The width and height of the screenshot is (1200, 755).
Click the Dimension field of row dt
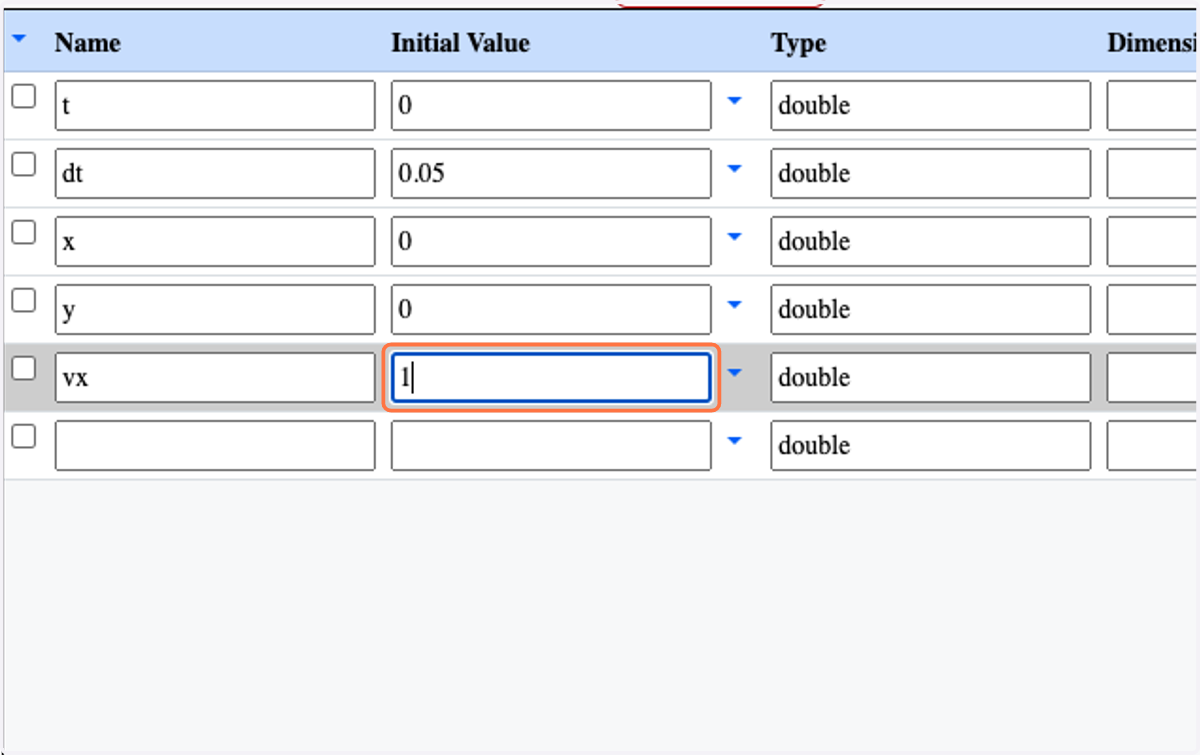[x=1153, y=173]
